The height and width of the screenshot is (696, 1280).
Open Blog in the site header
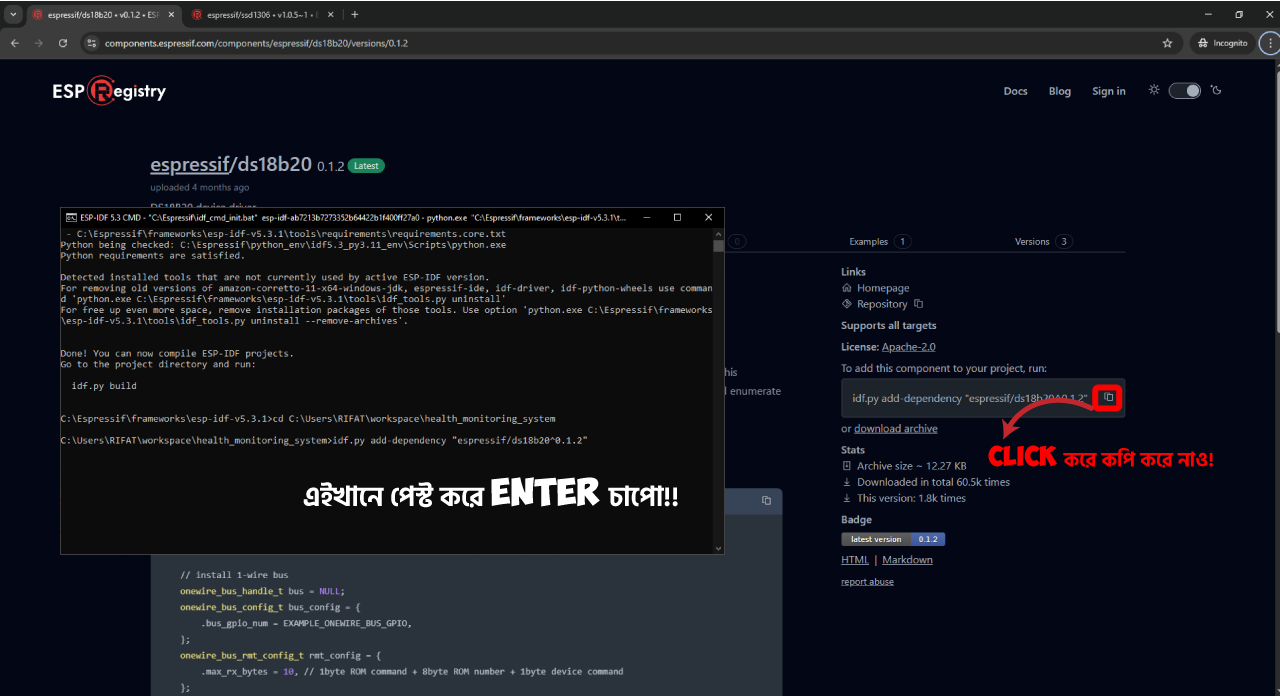pyautogui.click(x=1060, y=91)
